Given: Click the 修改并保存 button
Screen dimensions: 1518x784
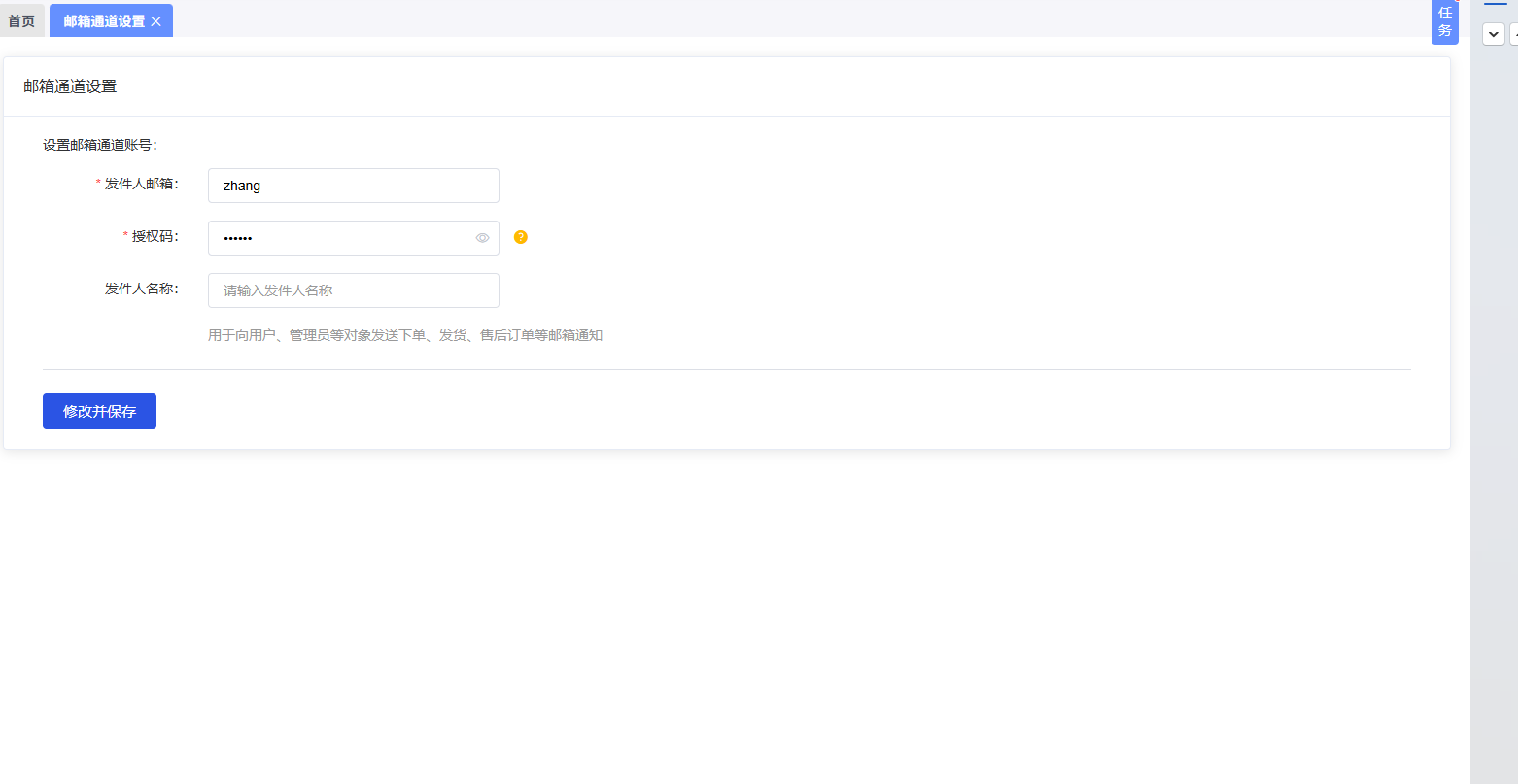Looking at the screenshot, I should 99,411.
